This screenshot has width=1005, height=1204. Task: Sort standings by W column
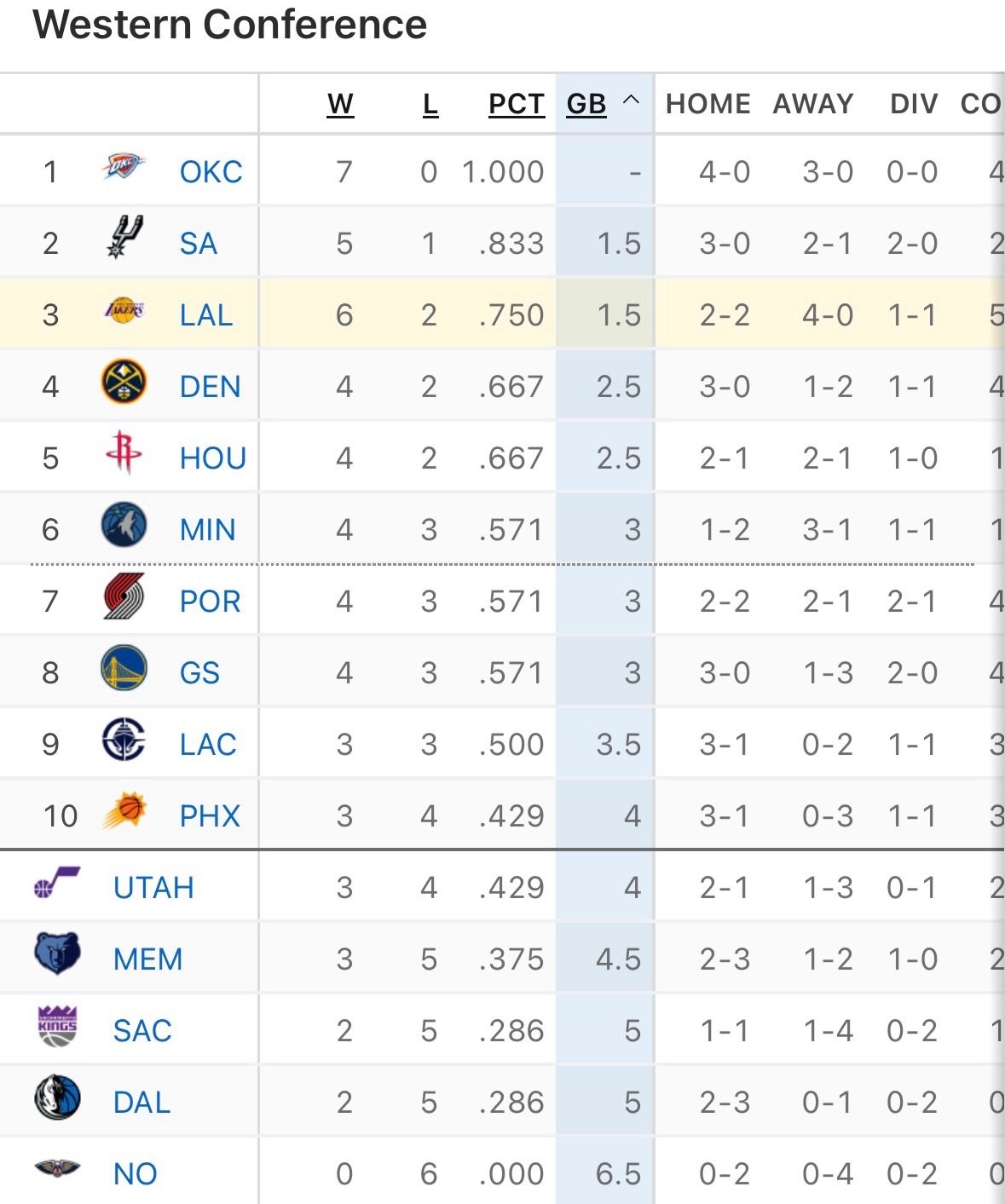click(340, 104)
